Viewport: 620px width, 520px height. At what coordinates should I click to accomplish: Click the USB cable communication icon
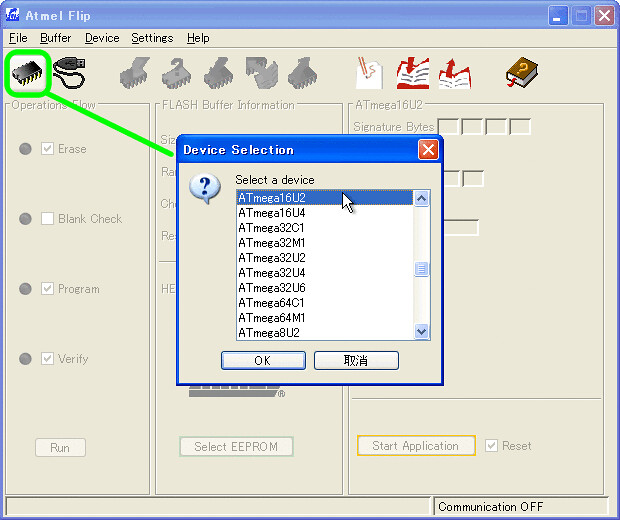70,72
